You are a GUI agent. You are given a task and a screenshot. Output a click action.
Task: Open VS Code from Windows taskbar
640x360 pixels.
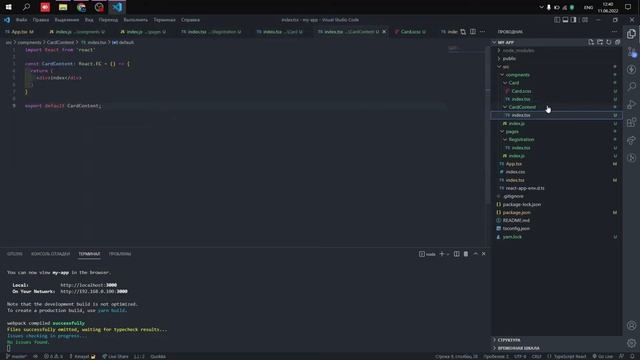tap(117, 7)
